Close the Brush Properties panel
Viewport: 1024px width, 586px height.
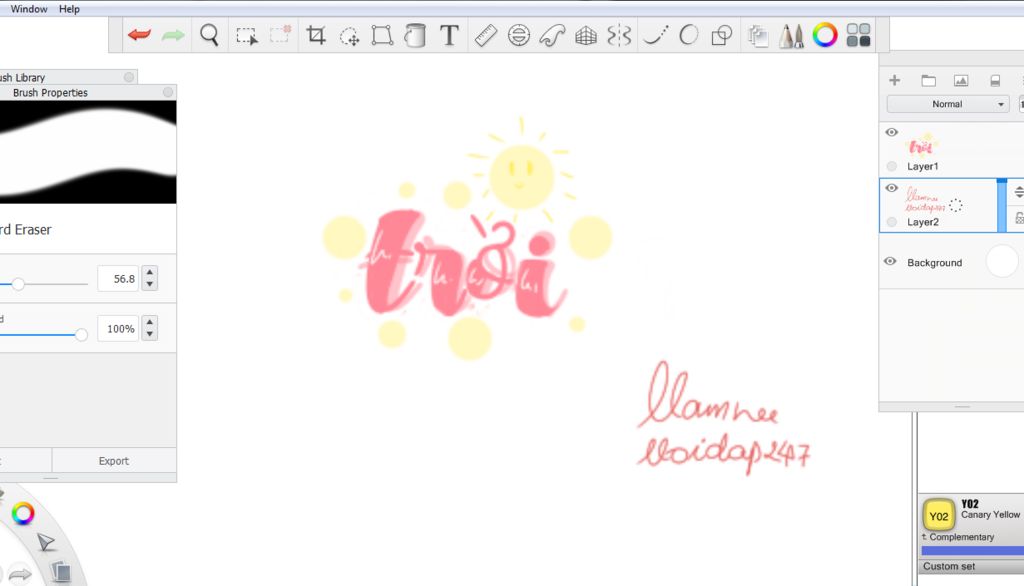click(x=168, y=92)
